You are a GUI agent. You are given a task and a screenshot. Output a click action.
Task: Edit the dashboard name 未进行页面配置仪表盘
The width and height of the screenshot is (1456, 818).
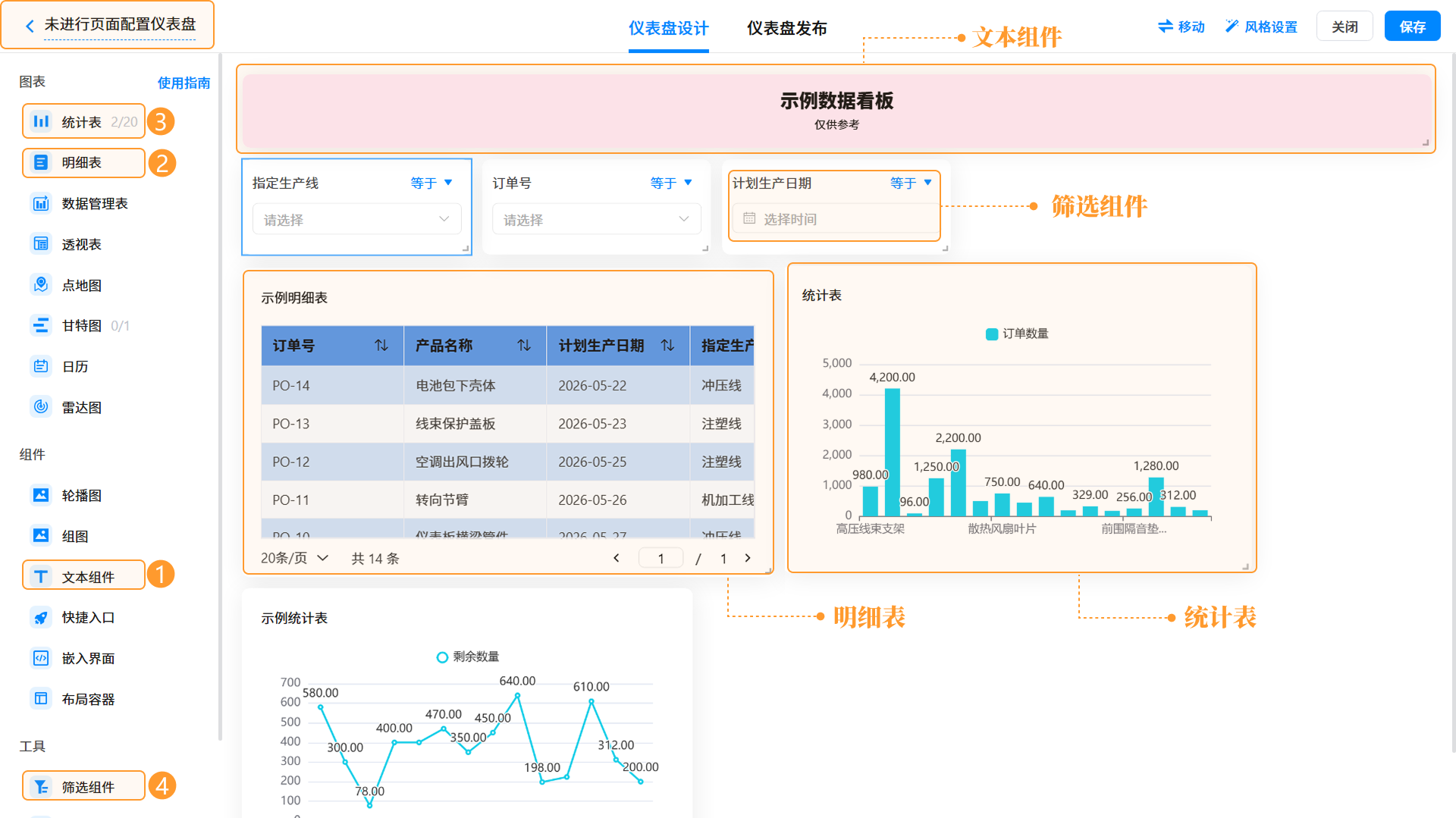pyautogui.click(x=120, y=25)
